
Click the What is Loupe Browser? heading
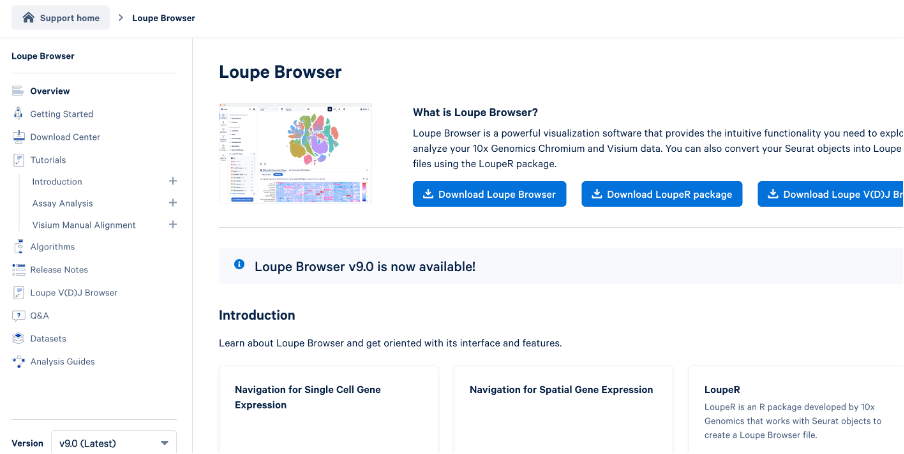tap(476, 112)
